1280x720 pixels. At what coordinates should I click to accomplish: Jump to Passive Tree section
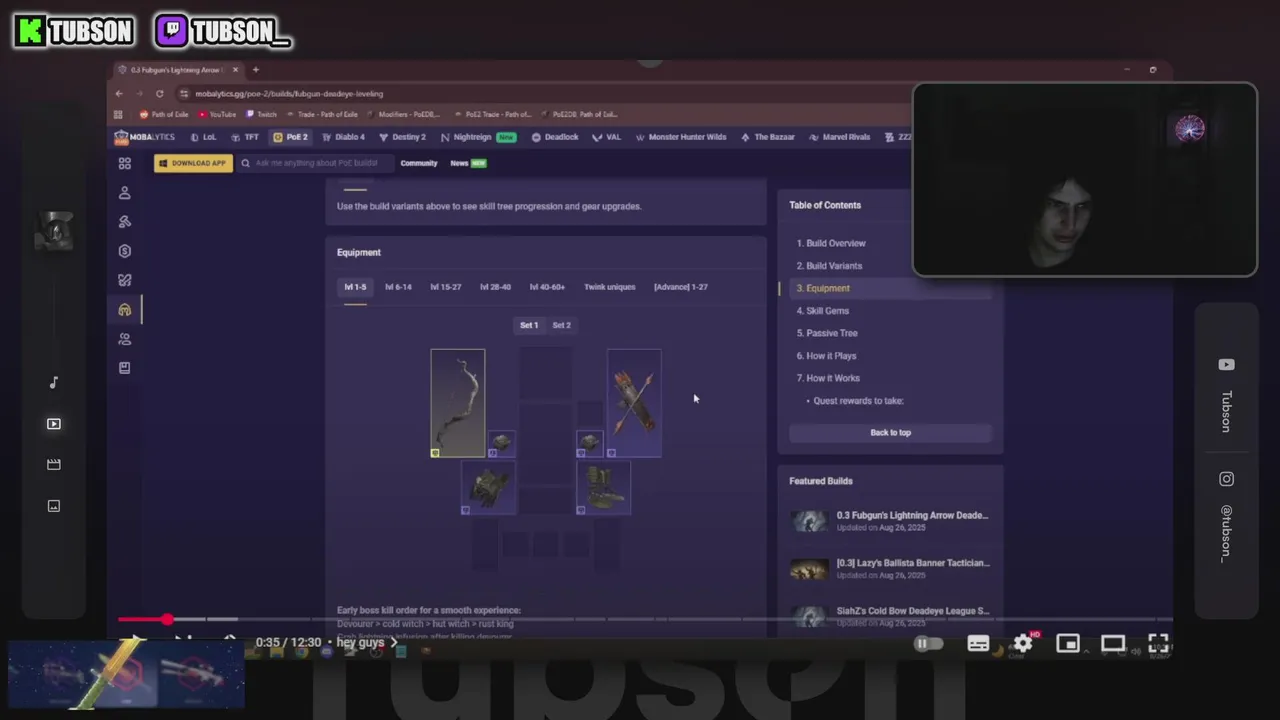832,333
